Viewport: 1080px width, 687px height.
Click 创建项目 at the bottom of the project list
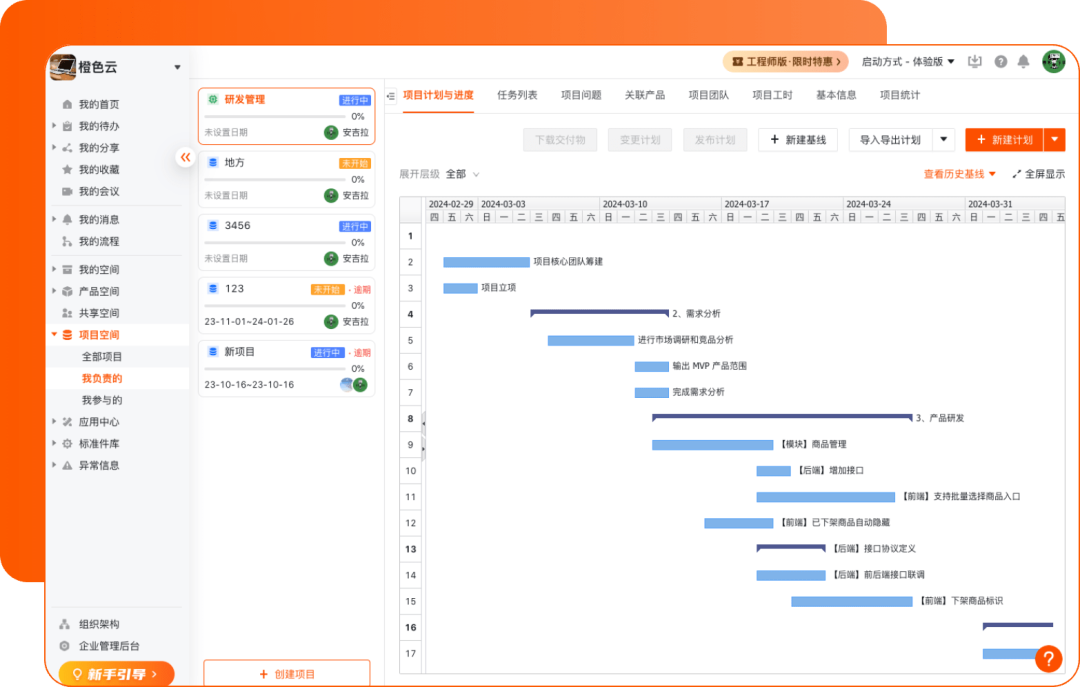286,673
